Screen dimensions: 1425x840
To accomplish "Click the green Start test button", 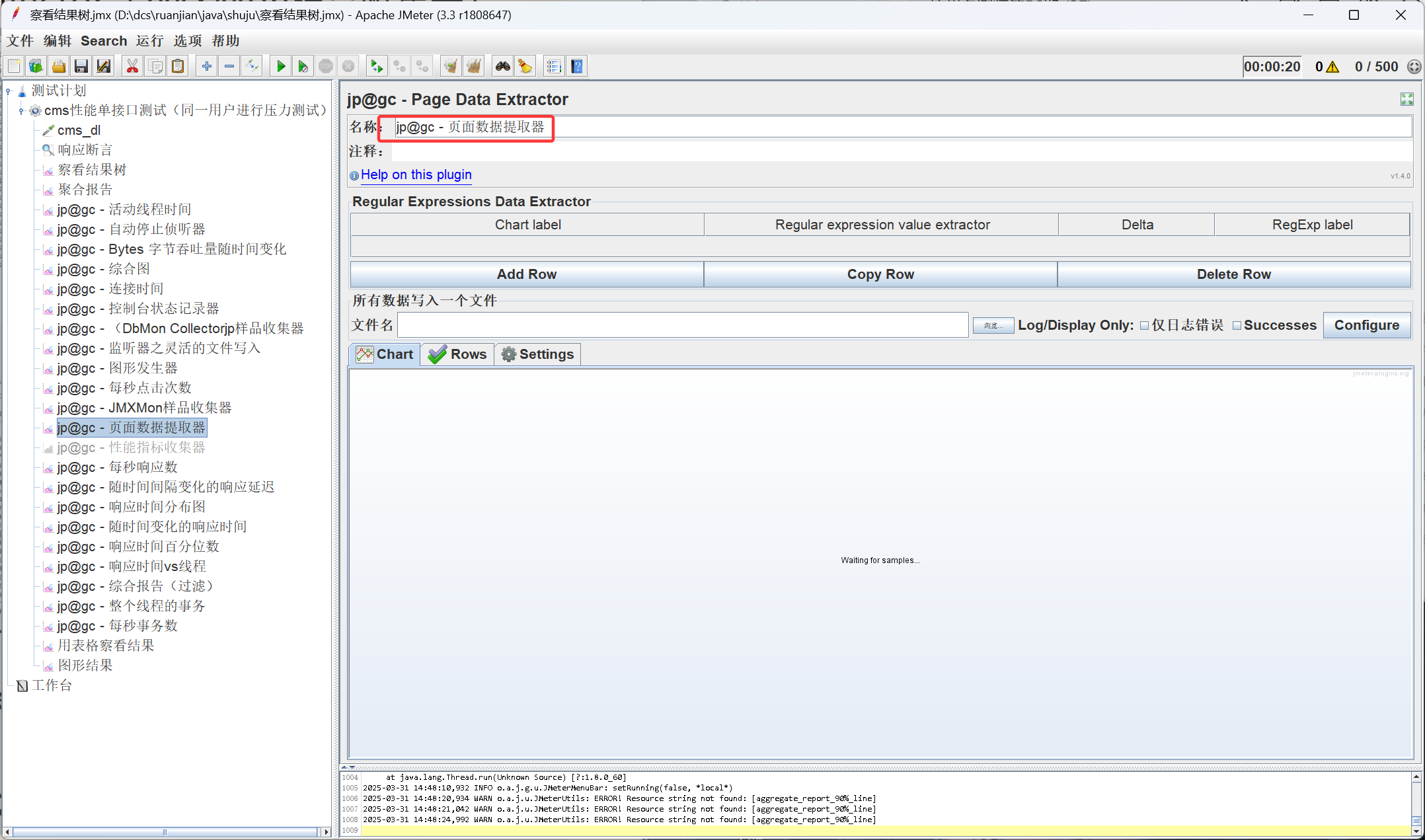I will [281, 66].
